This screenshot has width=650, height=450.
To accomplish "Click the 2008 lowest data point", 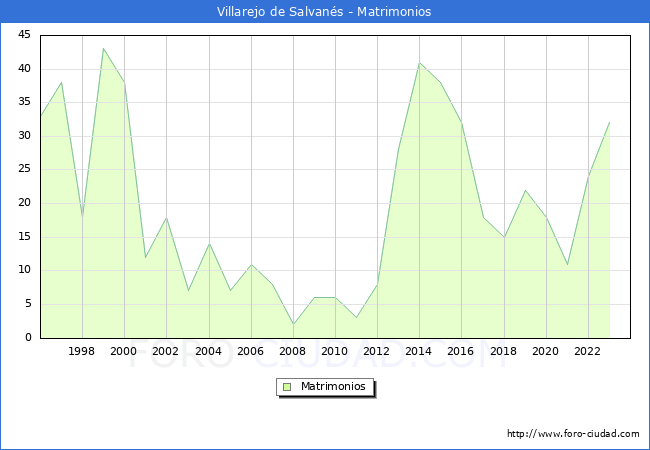I will pos(293,324).
